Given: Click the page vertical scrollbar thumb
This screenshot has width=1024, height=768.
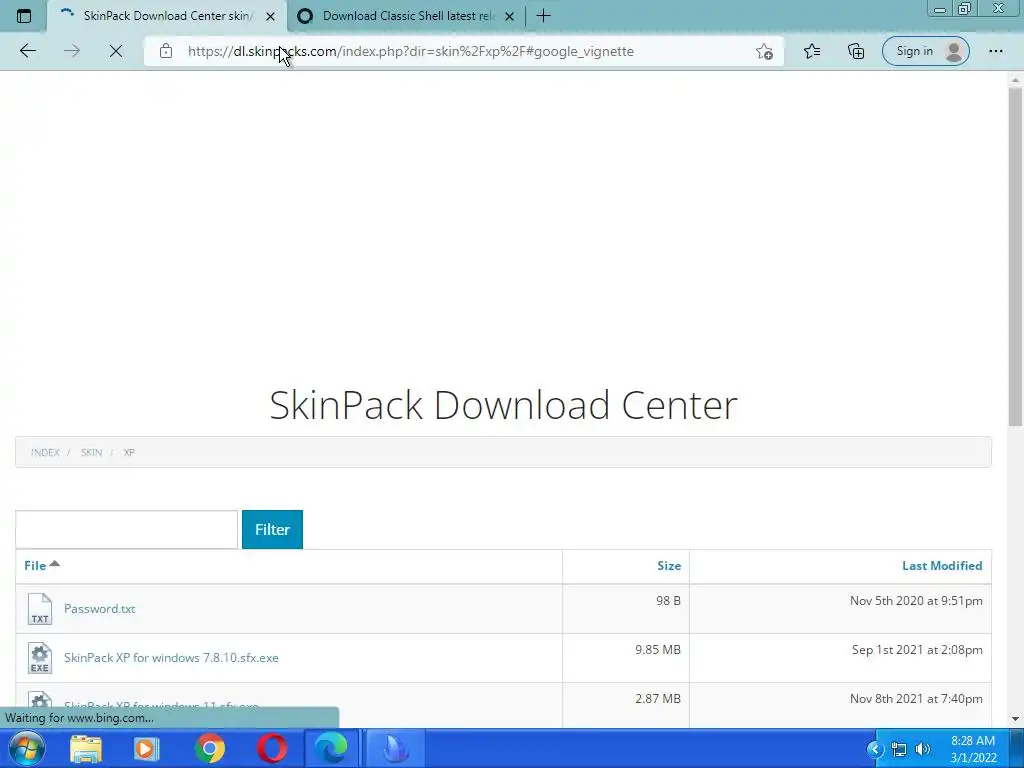Looking at the screenshot, I should pyautogui.click(x=1015, y=257).
